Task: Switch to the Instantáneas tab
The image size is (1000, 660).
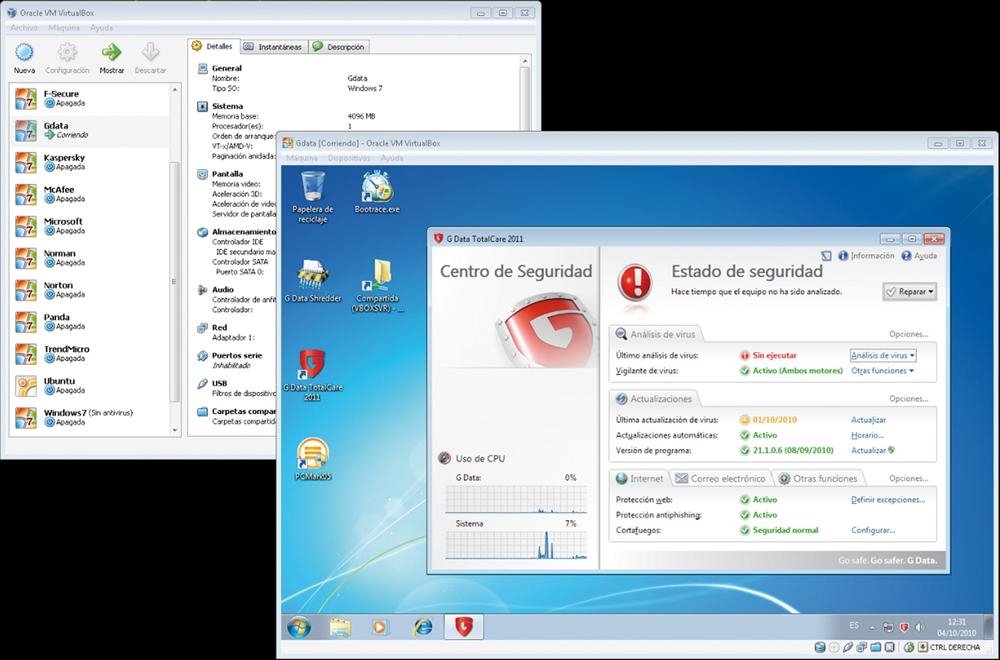Action: pos(274,47)
